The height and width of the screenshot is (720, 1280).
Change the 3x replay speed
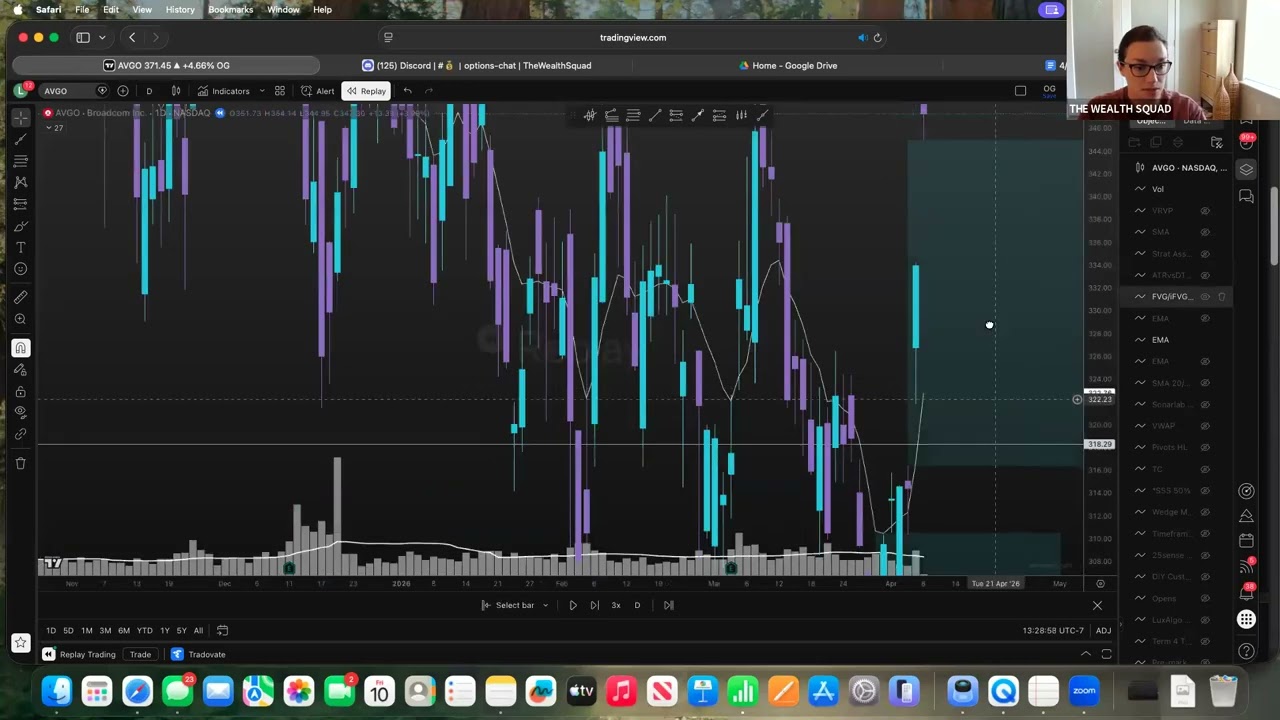click(616, 605)
